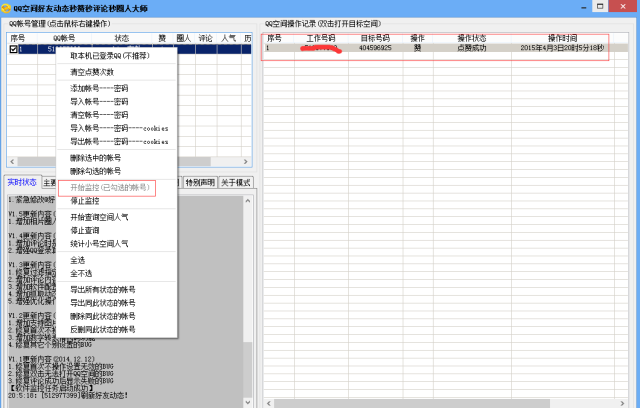This screenshot has width=640, height=408.
Task: Sort by 状态 column in account list
Action: pyautogui.click(x=122, y=38)
